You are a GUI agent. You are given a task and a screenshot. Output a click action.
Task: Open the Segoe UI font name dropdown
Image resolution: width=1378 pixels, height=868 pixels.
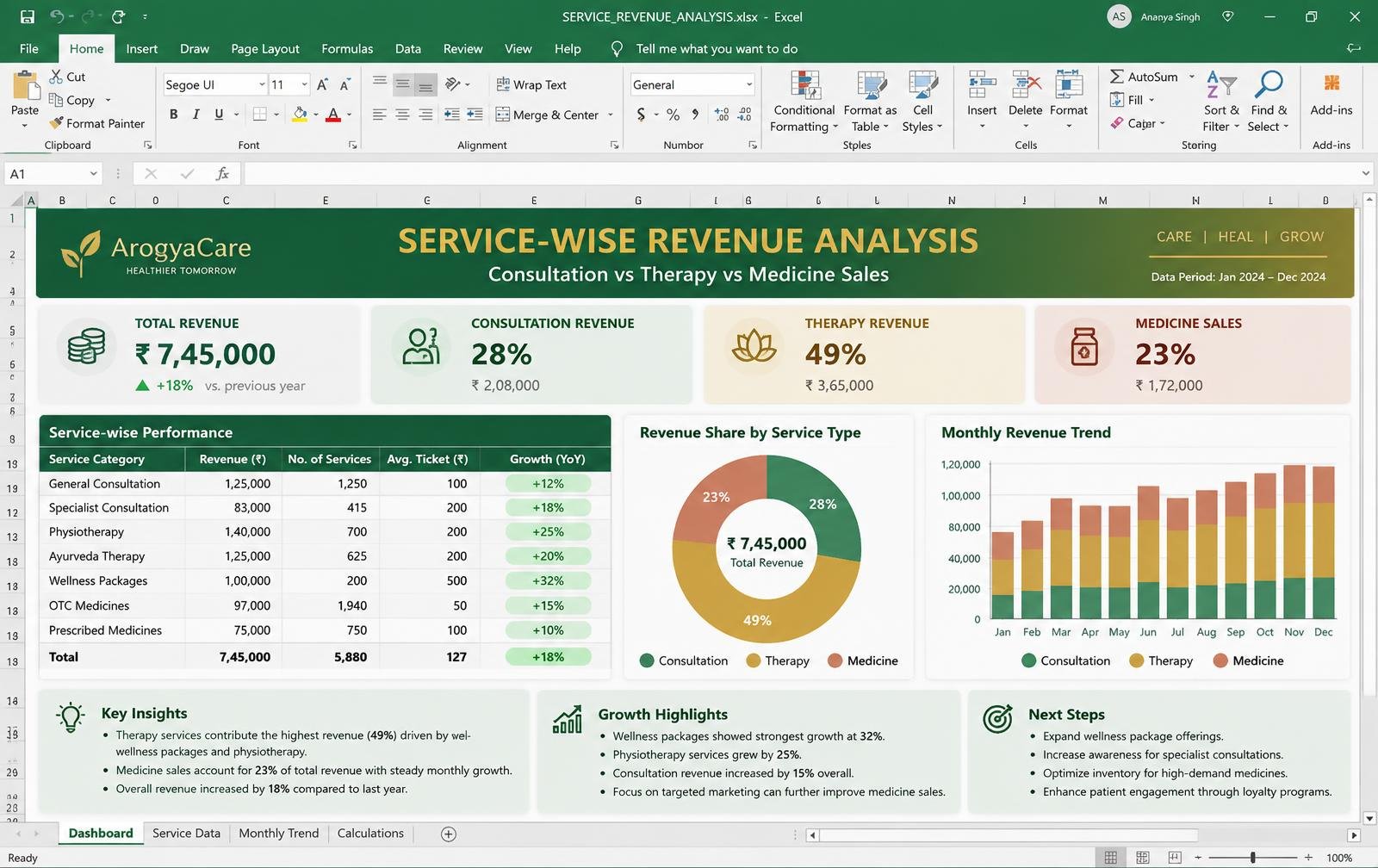262,84
